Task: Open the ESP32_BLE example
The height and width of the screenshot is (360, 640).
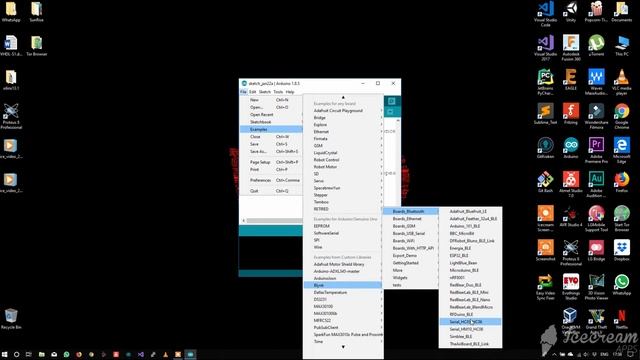Action: (x=470, y=256)
